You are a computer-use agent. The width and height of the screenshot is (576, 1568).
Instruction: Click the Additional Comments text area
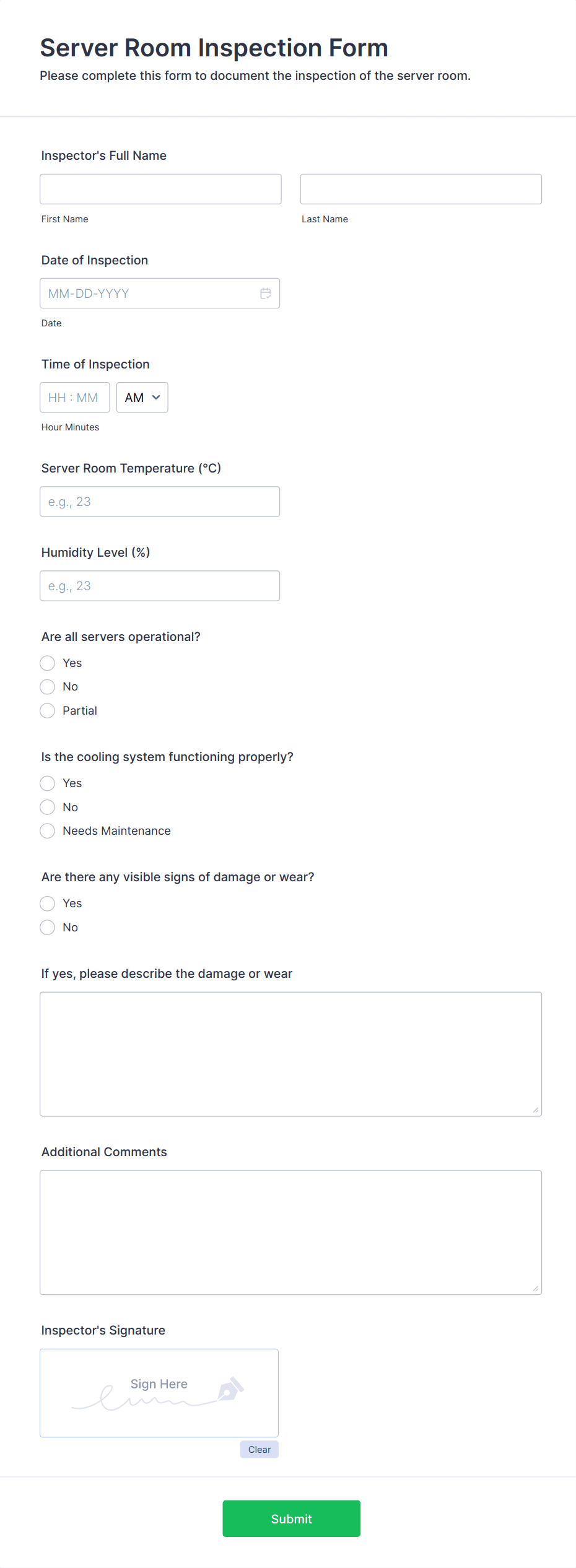coord(291,1232)
